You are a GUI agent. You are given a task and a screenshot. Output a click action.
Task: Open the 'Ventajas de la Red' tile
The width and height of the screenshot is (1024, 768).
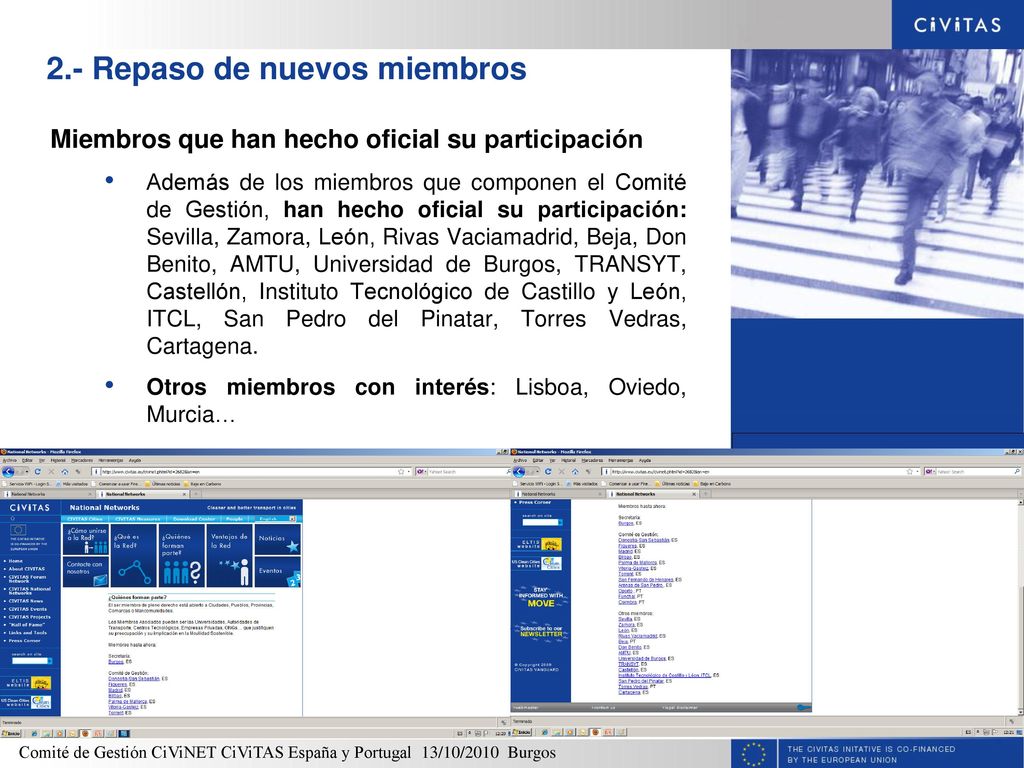[229, 555]
